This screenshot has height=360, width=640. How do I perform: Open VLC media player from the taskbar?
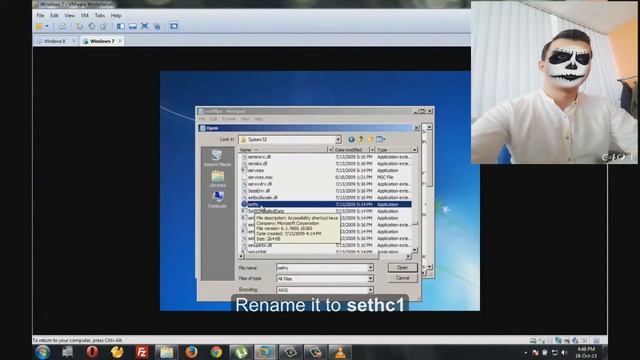340,352
